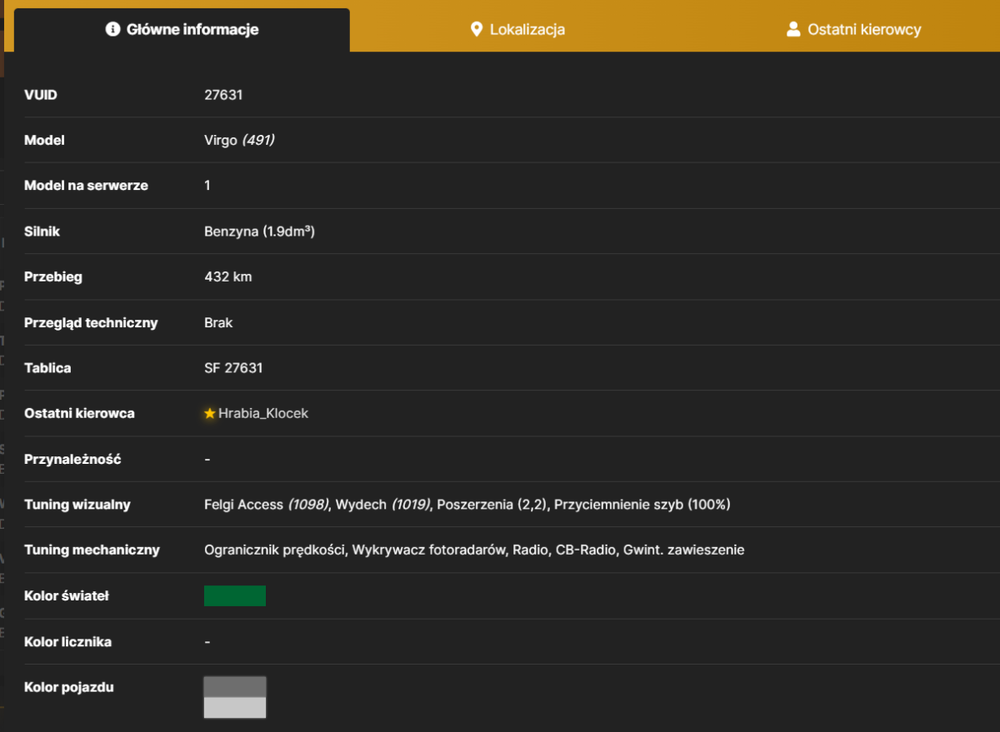The height and width of the screenshot is (732, 1000).
Task: Click the dark gray Kolor pojazdu swatch
Action: tap(235, 687)
